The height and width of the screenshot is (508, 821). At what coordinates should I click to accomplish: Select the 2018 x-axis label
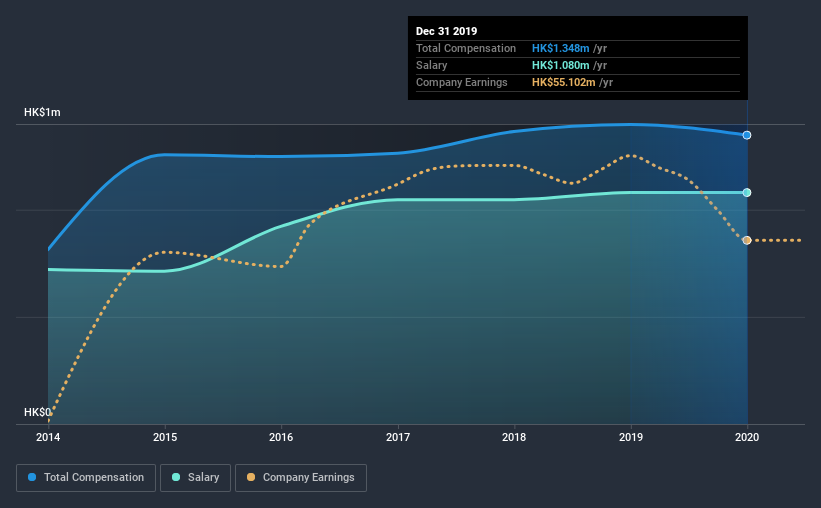(x=514, y=437)
